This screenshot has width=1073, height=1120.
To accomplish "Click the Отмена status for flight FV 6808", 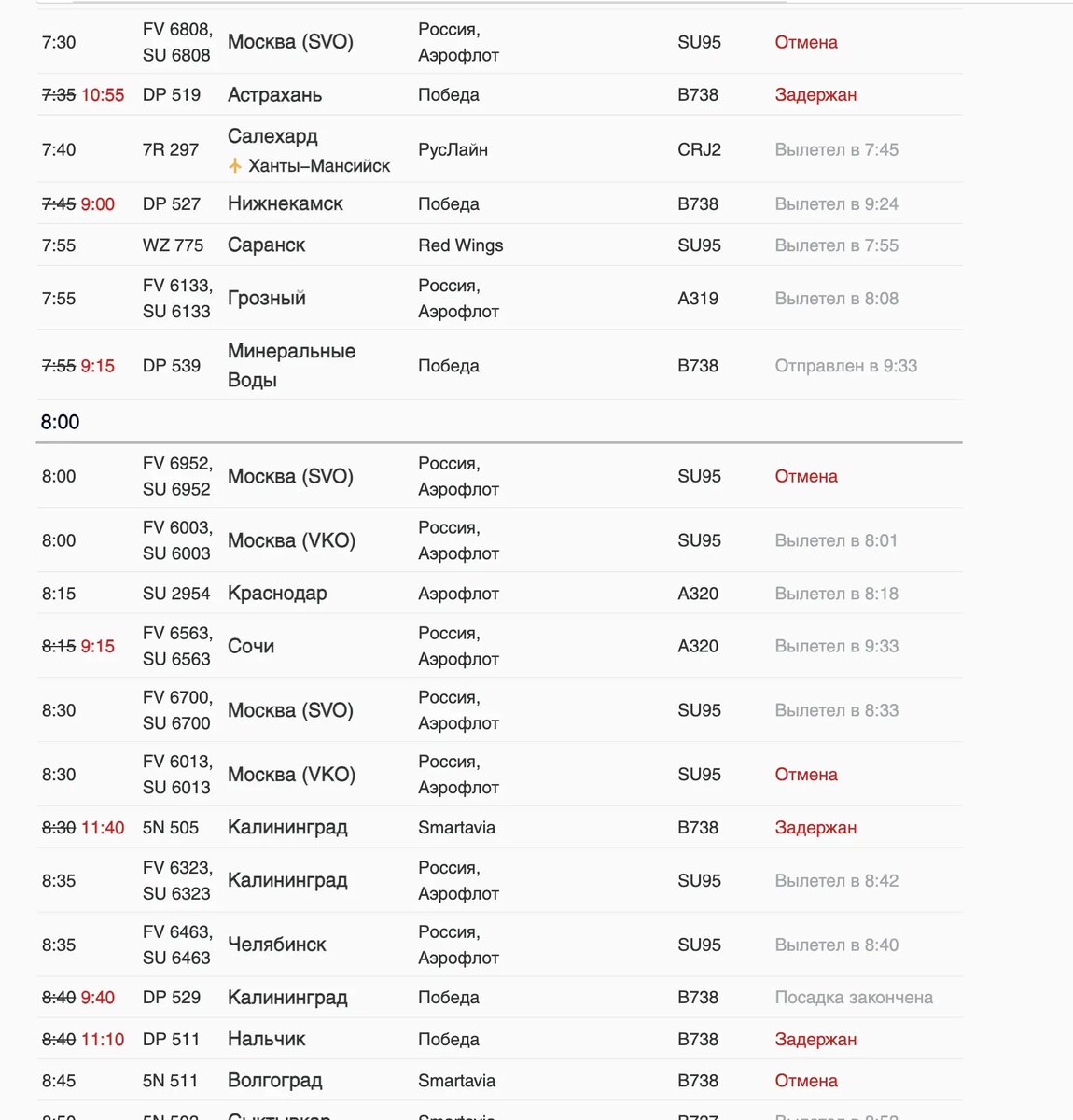I will pyautogui.click(x=806, y=42).
